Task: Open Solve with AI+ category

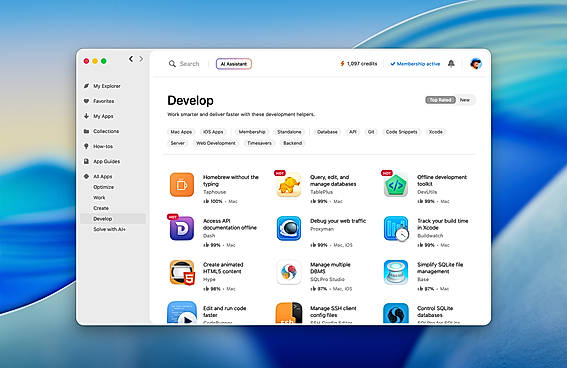Action: pyautogui.click(x=109, y=229)
